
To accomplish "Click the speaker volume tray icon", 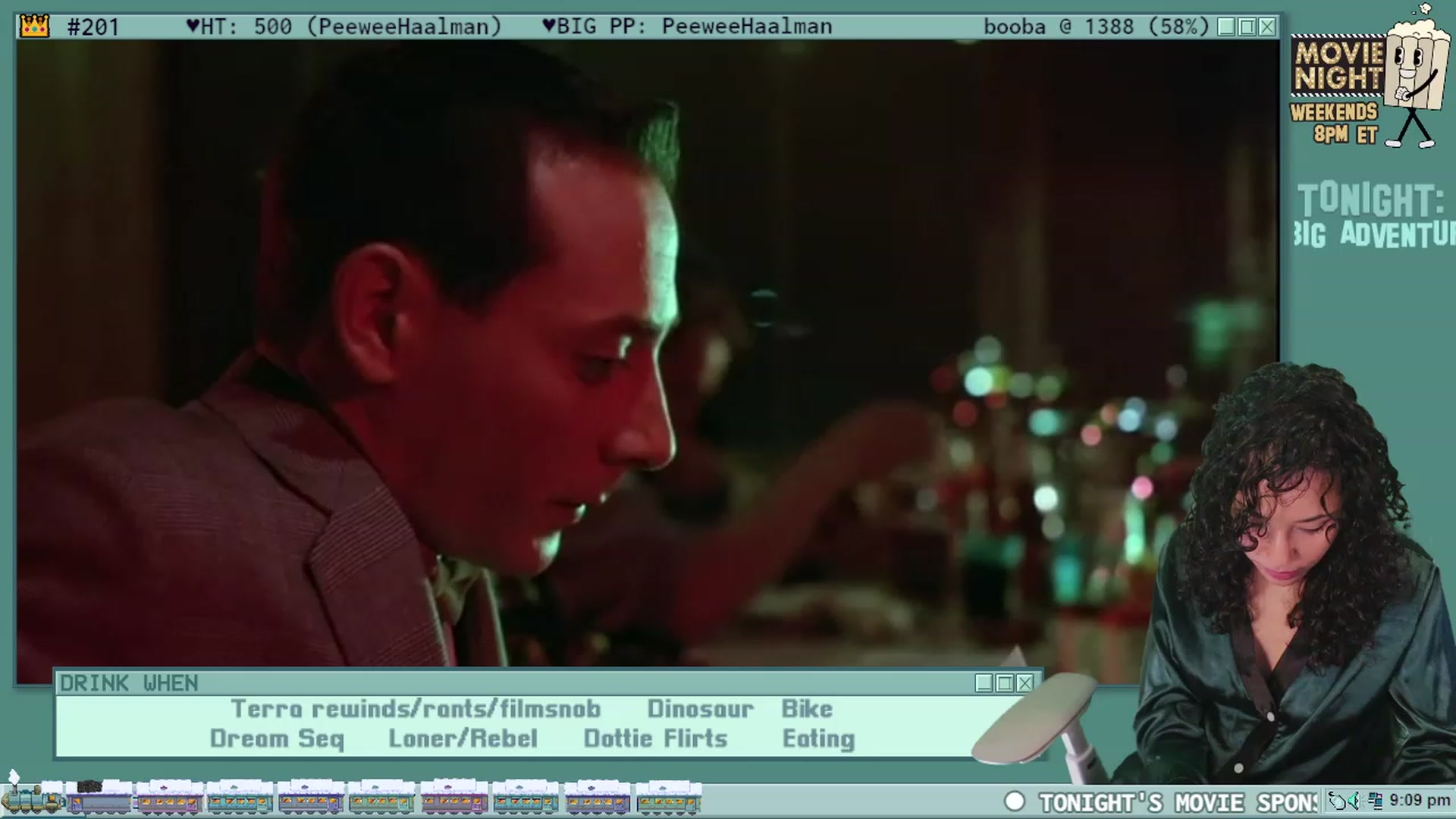I will (x=1354, y=801).
